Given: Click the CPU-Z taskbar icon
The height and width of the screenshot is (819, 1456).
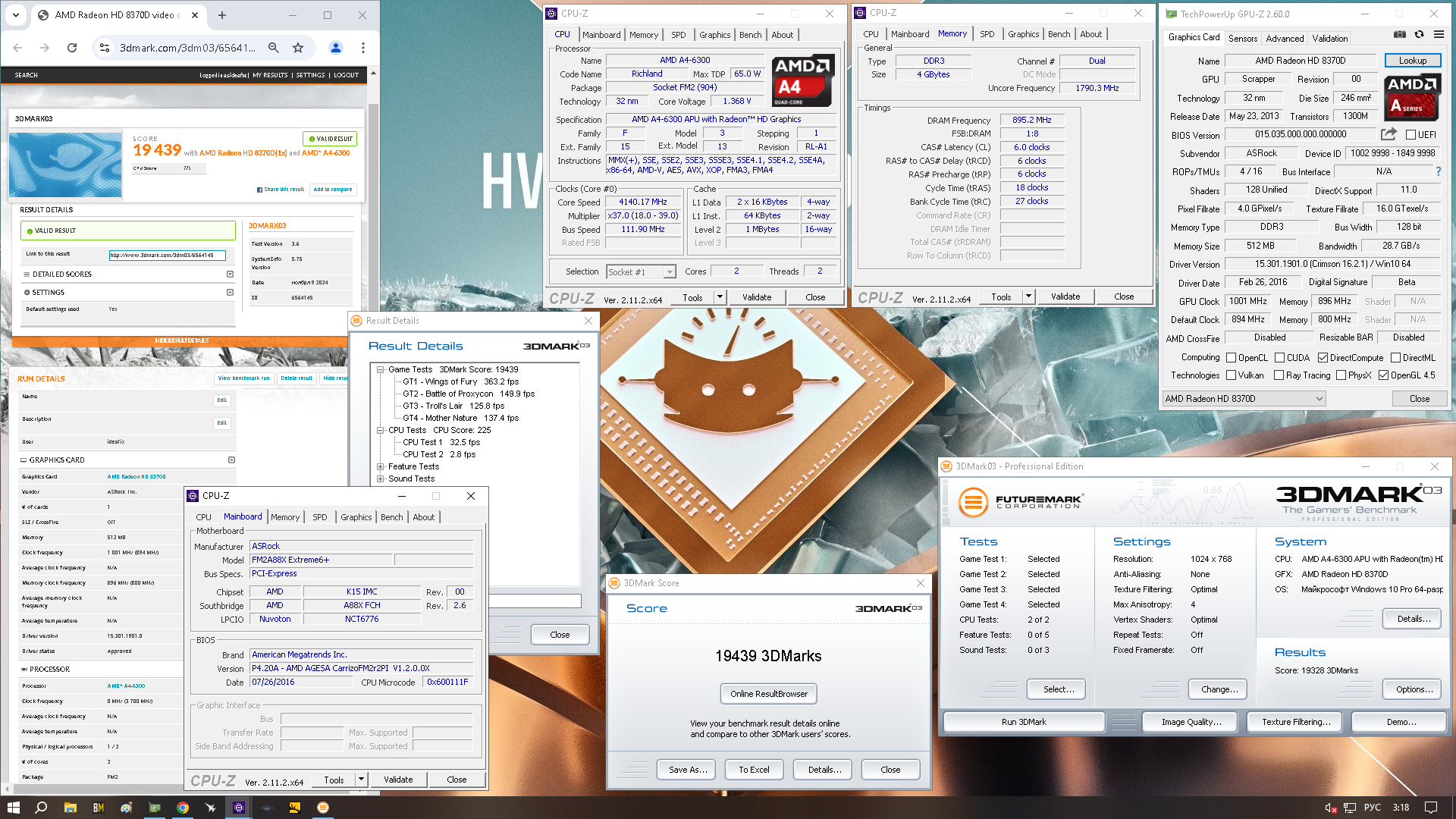Looking at the screenshot, I should pyautogui.click(x=239, y=808).
